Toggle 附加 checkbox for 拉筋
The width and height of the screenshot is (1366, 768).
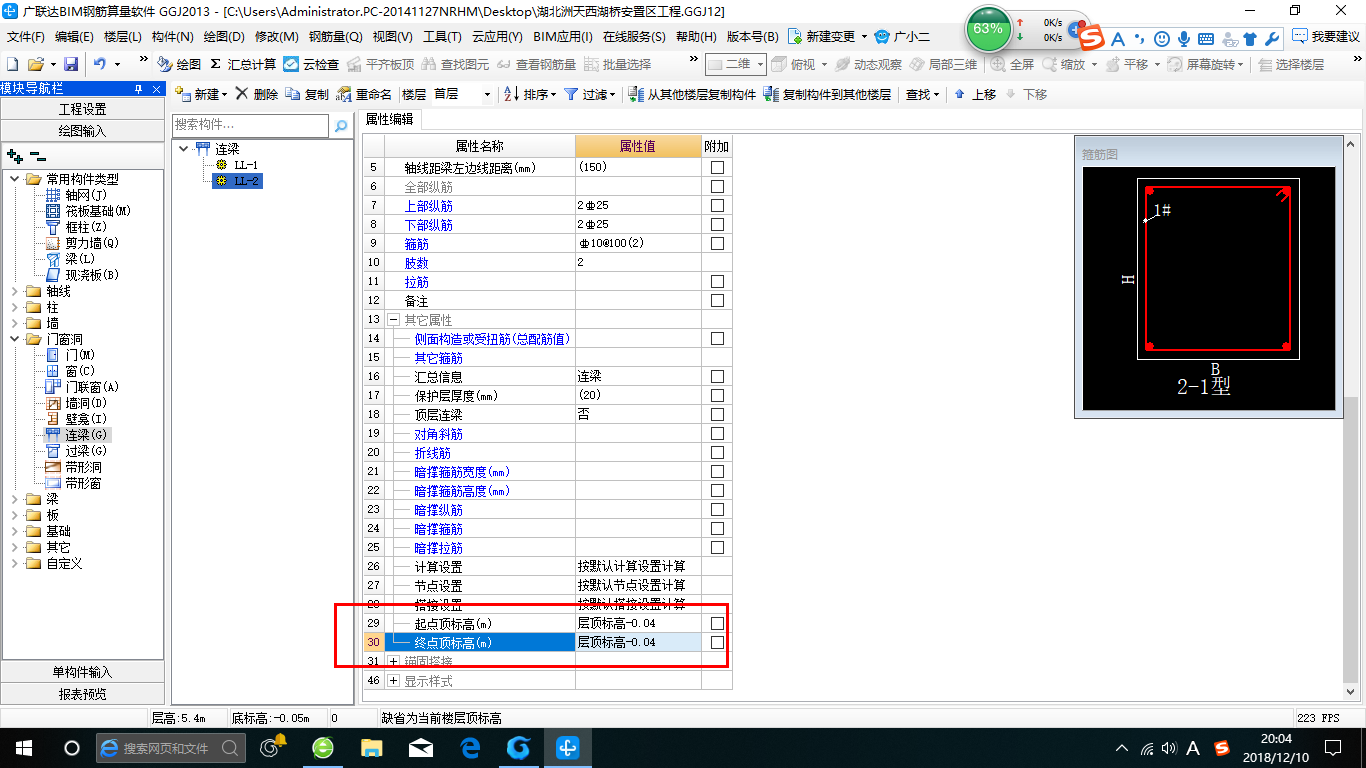tap(717, 282)
